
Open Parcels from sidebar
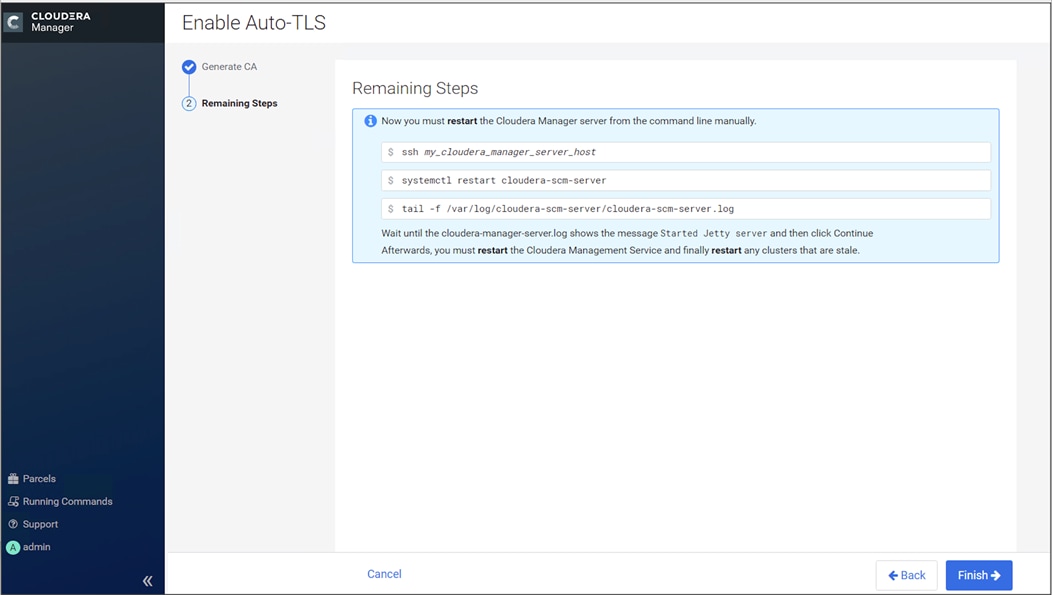39,479
